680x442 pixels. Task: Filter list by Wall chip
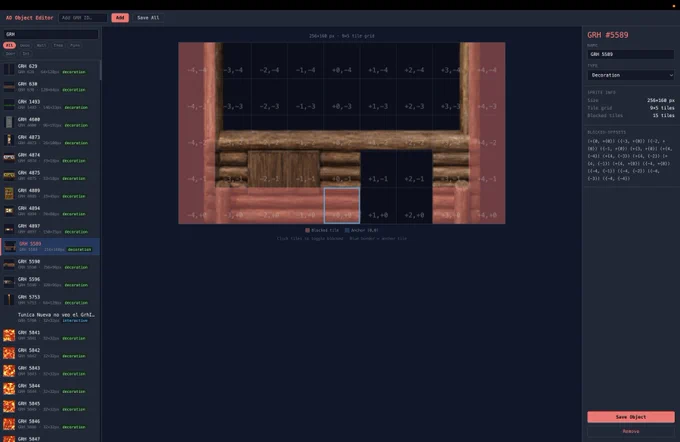coord(41,45)
